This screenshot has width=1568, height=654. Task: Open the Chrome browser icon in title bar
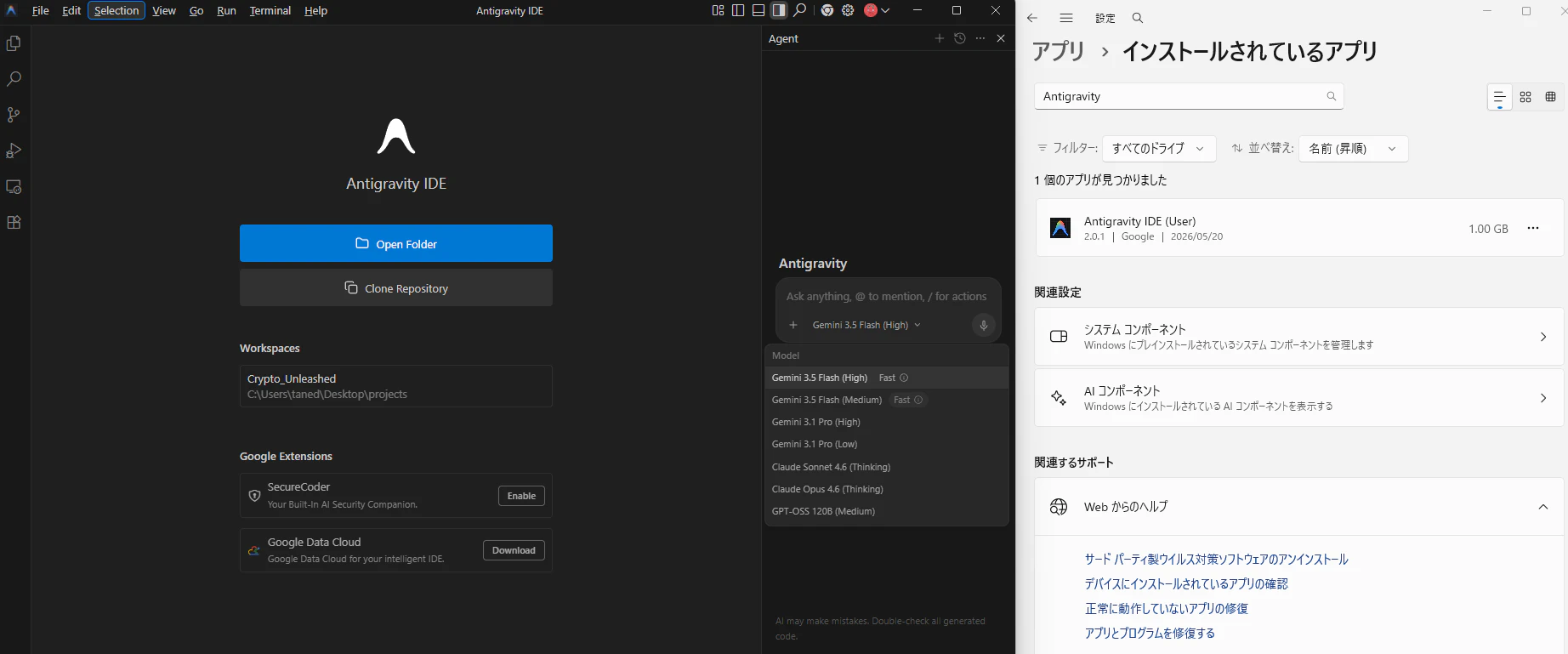[827, 10]
